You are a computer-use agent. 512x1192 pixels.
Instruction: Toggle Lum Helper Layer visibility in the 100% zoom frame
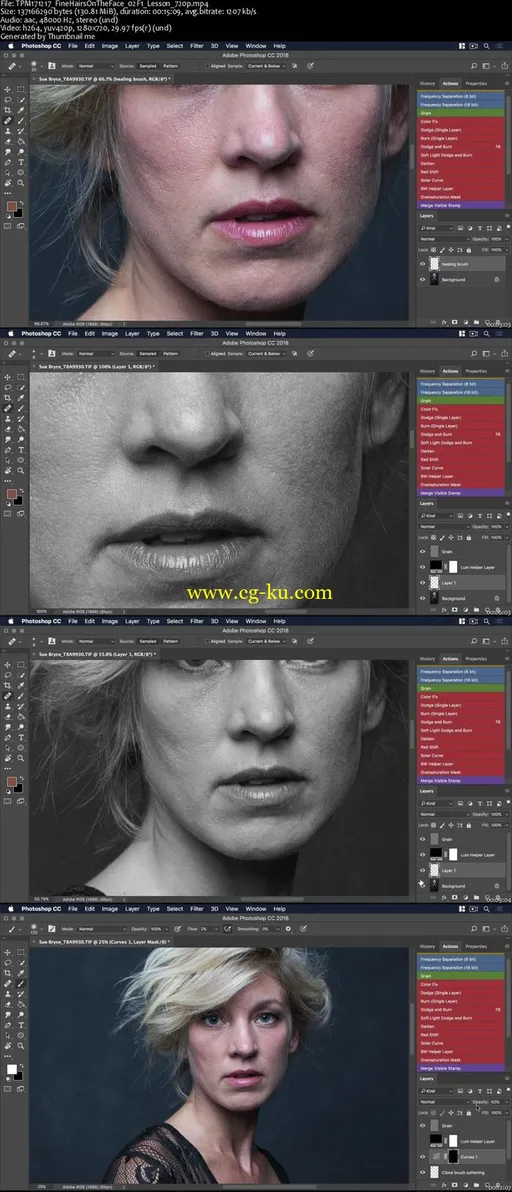coord(422,567)
